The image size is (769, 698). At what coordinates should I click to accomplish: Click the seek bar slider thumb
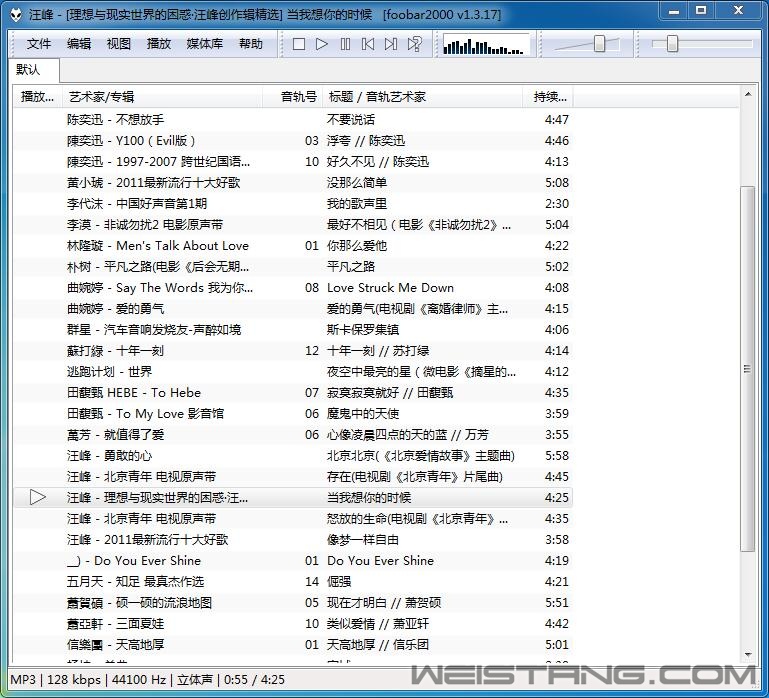[672, 44]
